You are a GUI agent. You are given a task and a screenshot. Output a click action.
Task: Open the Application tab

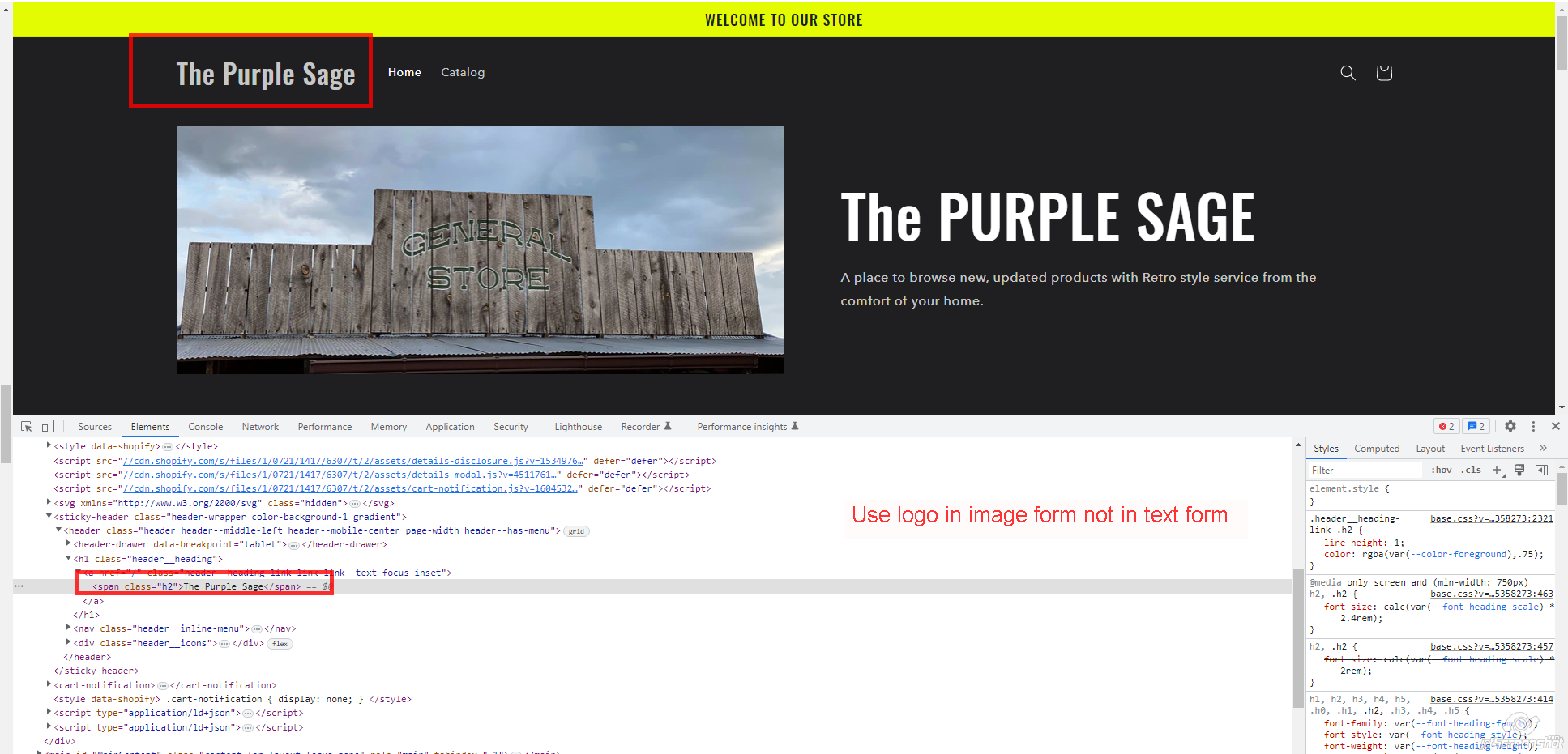[451, 427]
